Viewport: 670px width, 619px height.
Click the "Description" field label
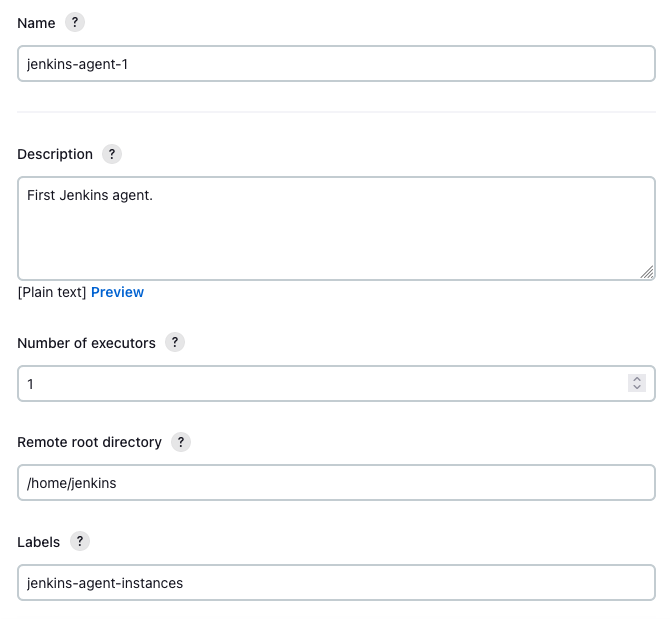tap(55, 154)
